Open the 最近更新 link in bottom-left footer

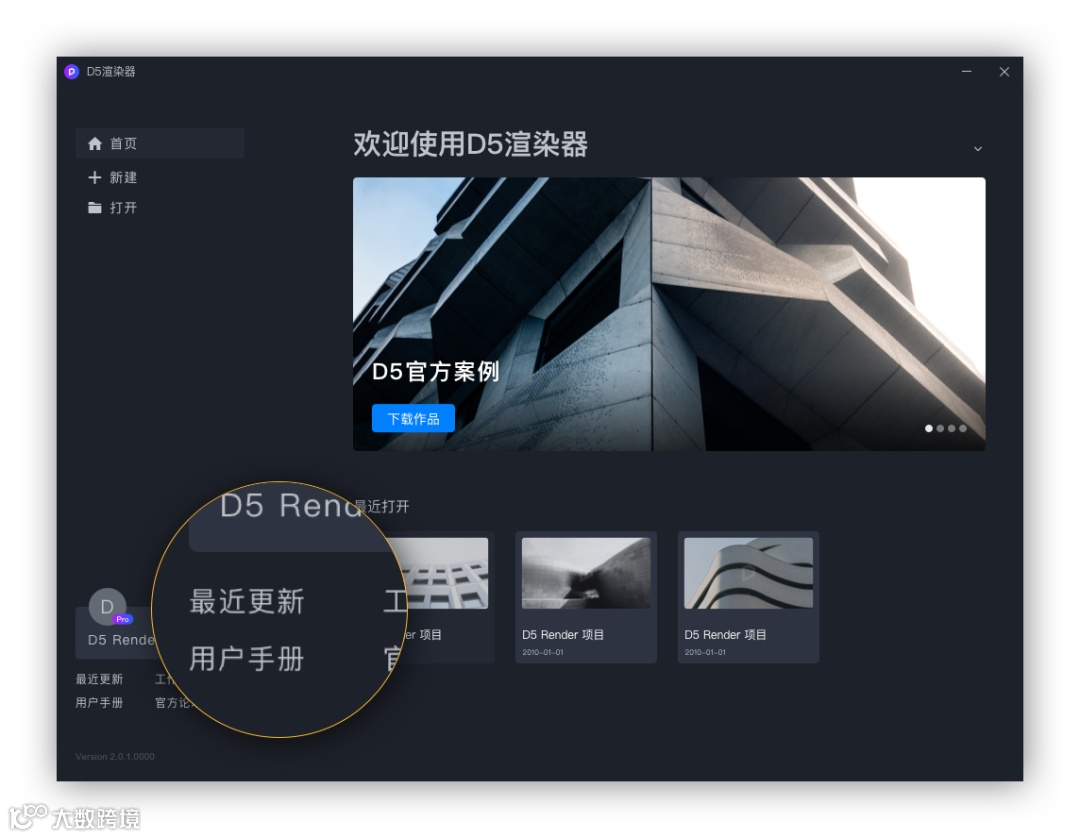99,679
